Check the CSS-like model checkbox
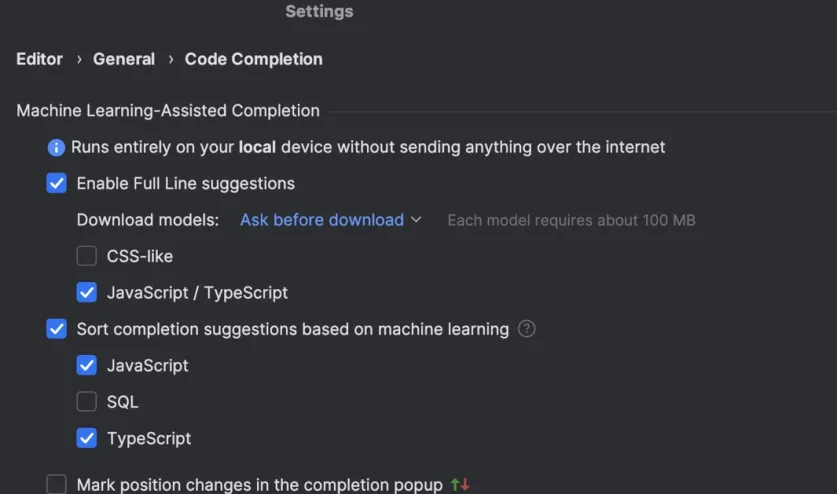This screenshot has width=837, height=494. pos(87,257)
